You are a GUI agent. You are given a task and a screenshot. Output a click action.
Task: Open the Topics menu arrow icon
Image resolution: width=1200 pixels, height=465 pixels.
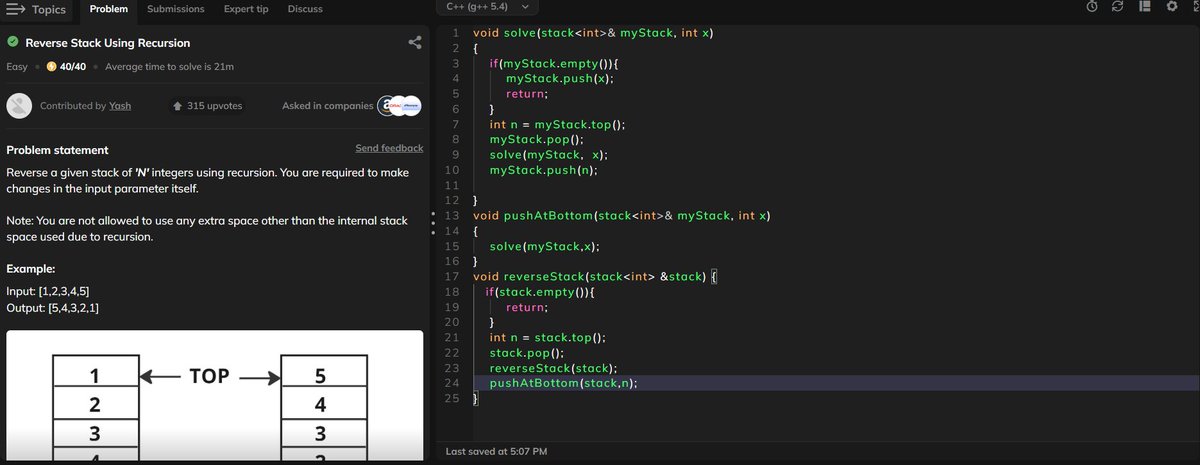(15, 9)
